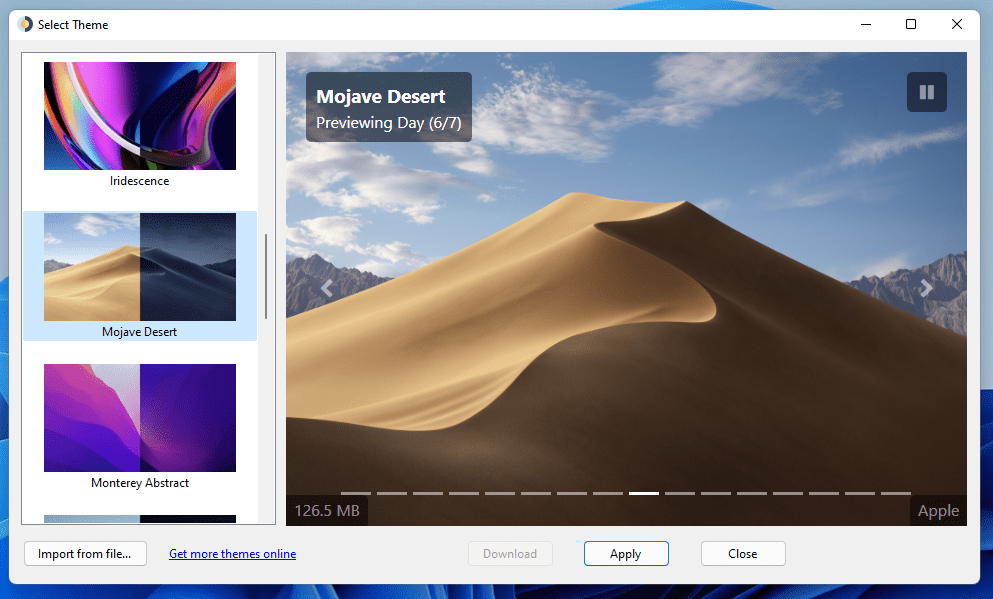
Task: Advance to the next preview image arrow
Action: (x=926, y=289)
